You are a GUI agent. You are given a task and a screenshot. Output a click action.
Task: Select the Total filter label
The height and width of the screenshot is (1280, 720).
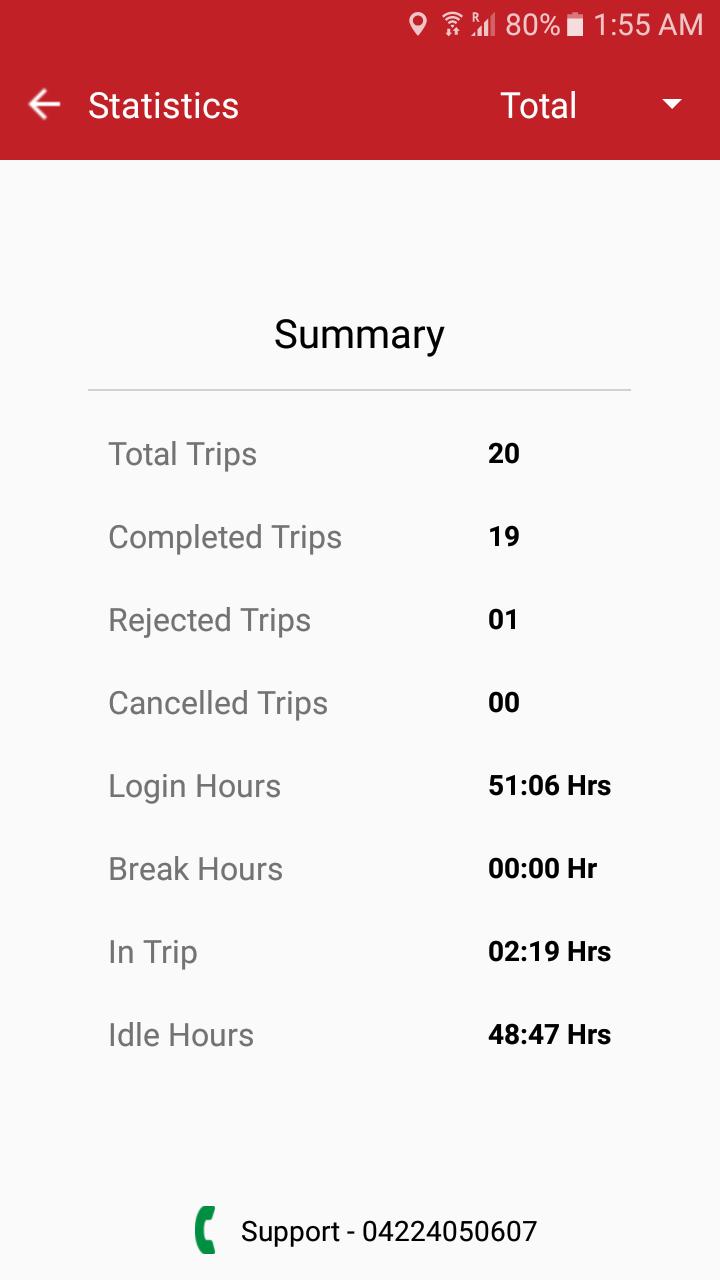[538, 105]
